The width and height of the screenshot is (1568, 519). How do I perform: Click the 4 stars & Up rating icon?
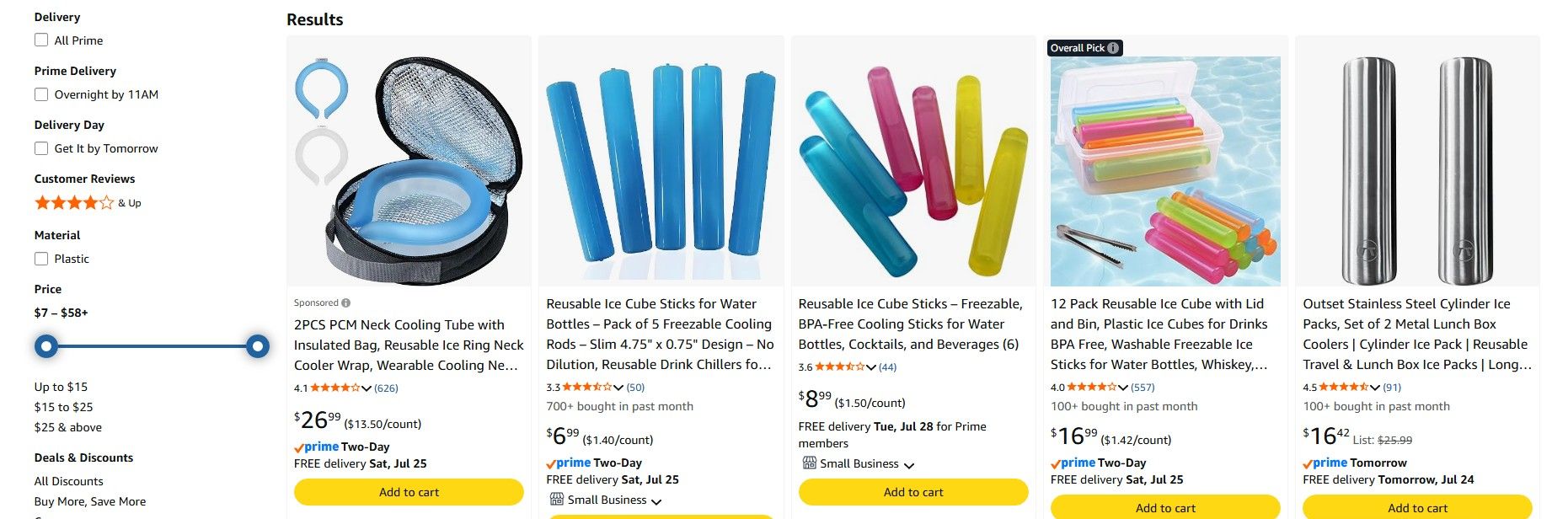(74, 203)
